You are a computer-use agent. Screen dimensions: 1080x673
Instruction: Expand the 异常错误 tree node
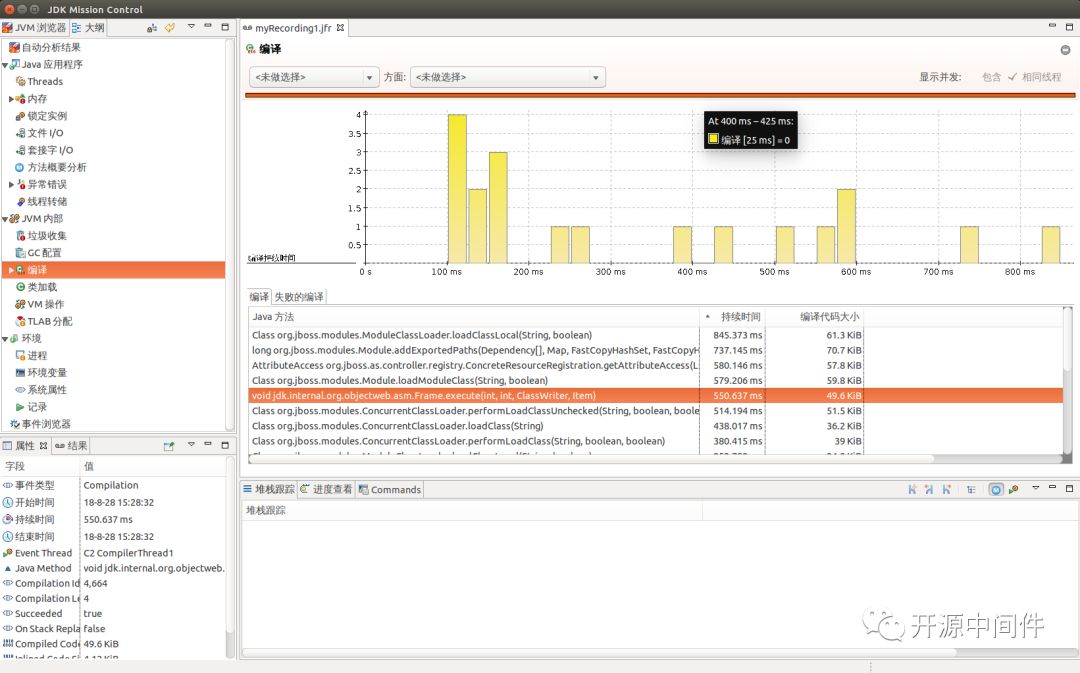coord(11,184)
